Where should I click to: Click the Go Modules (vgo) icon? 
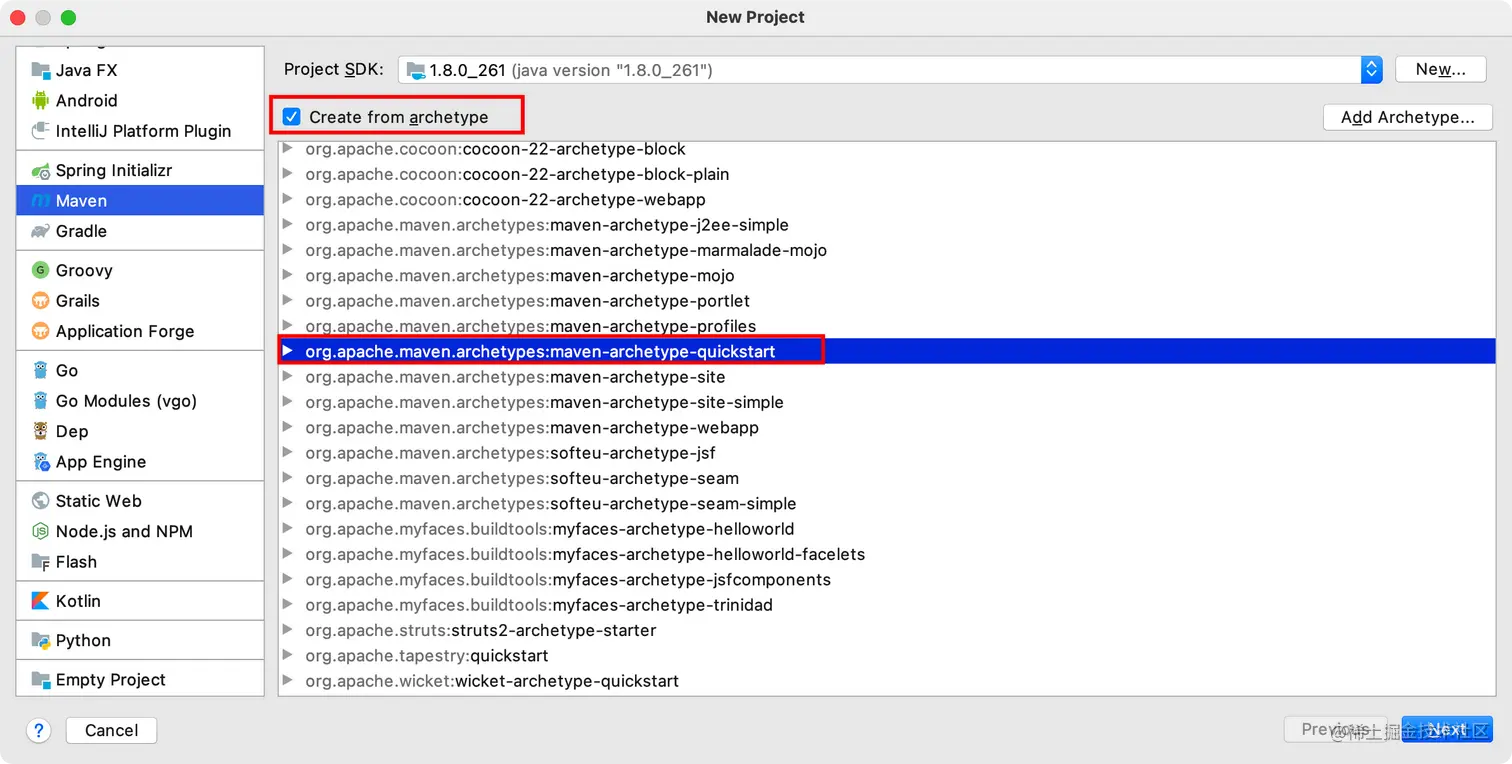click(41, 401)
